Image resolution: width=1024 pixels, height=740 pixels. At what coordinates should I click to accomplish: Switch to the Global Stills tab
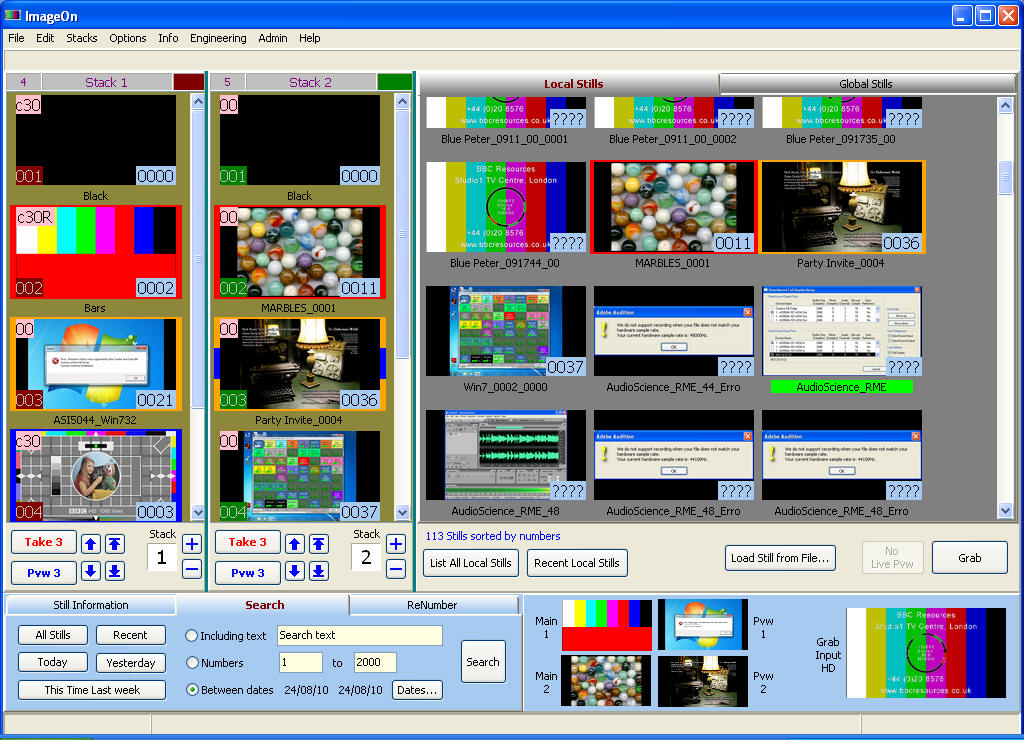tap(865, 84)
